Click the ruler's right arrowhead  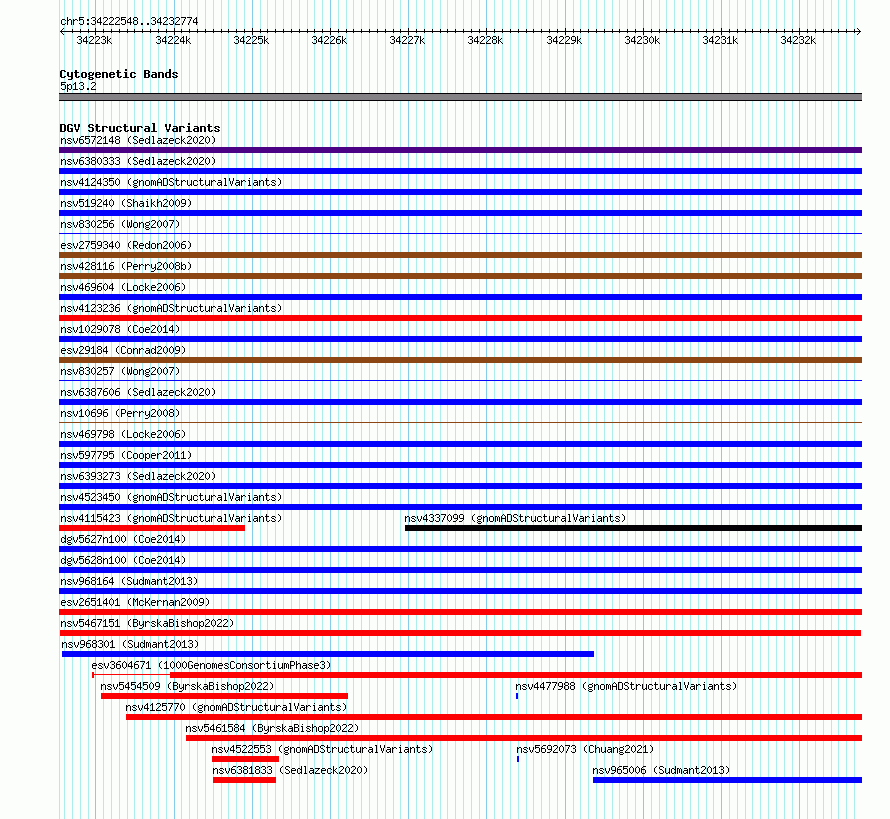[x=859, y=32]
